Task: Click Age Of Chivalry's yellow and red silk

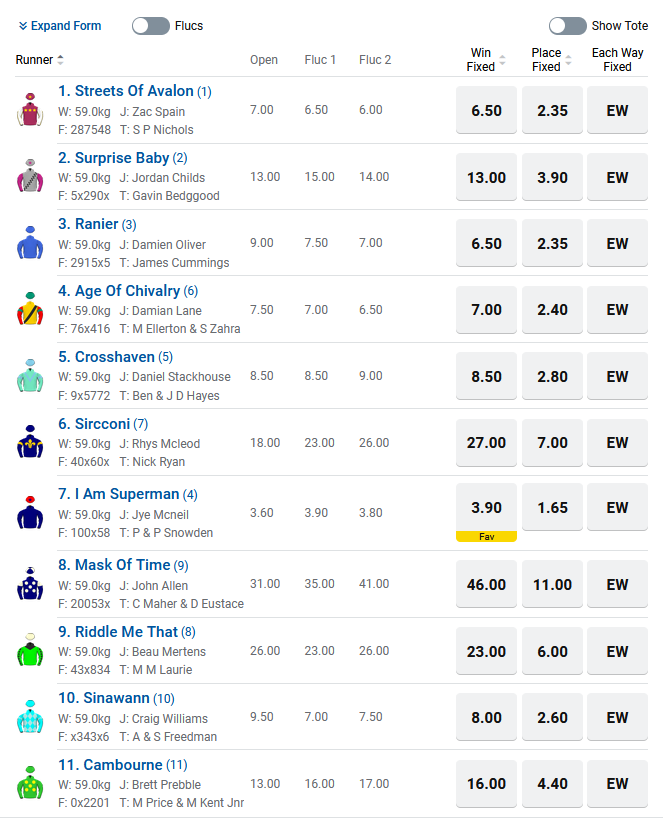Action: click(x=30, y=309)
